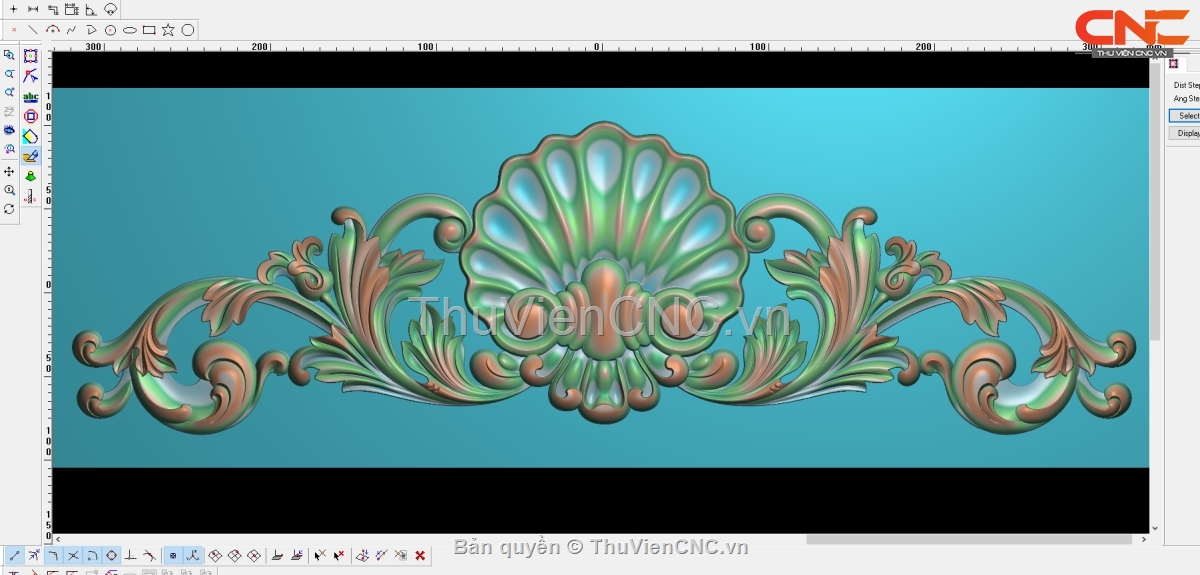Click the second diamond grid icon
The image size is (1200, 575).
[234, 555]
